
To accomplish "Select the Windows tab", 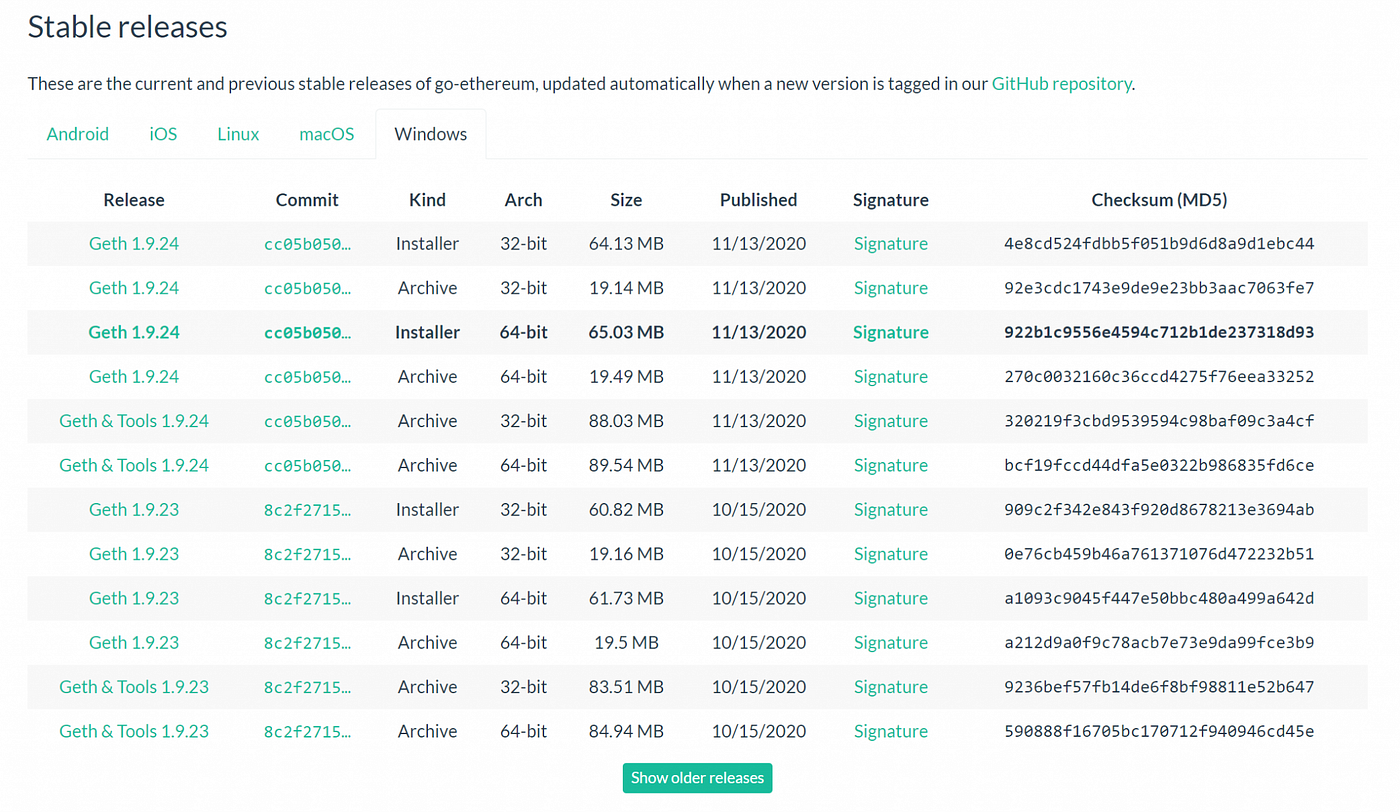I will point(431,134).
